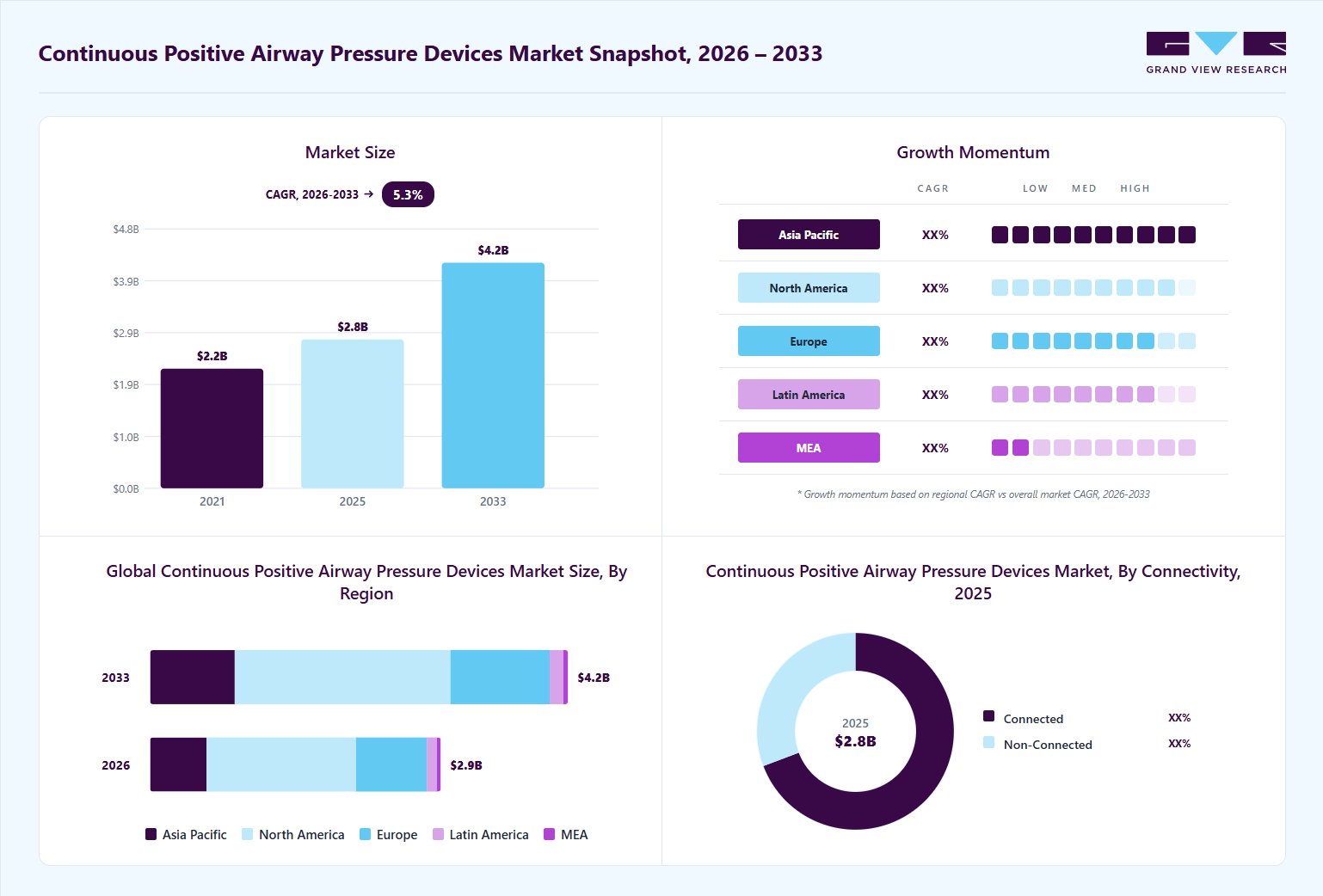This screenshot has height=896, width=1323.
Task: Select the $2.9B total beside the 2026 bar
Action: (466, 765)
